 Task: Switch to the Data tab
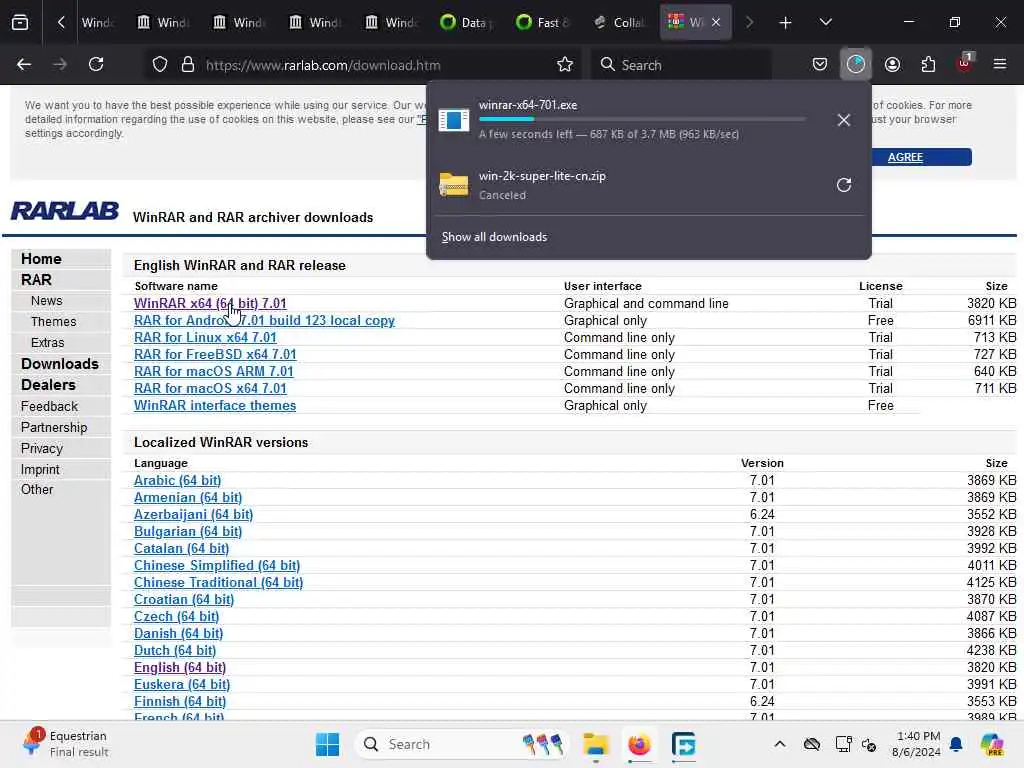[x=467, y=22]
